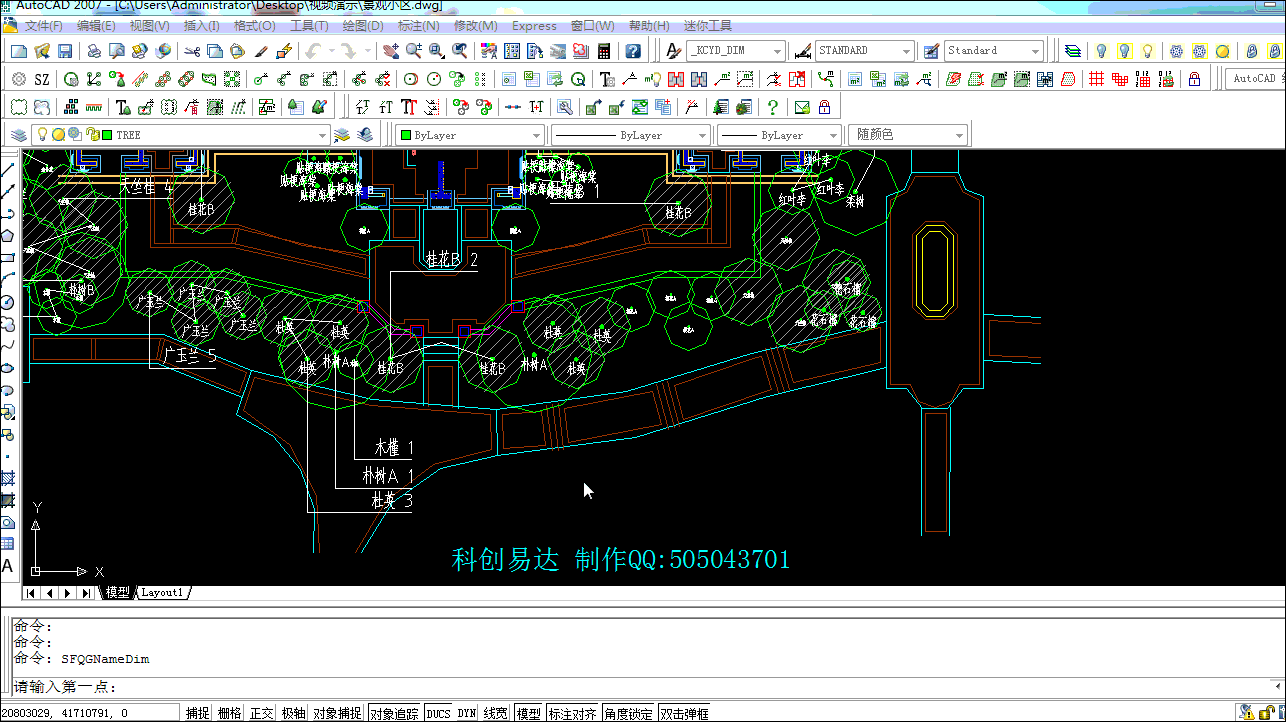Click the Match Properties paintbrush icon
1286x722 pixels.
(261, 51)
